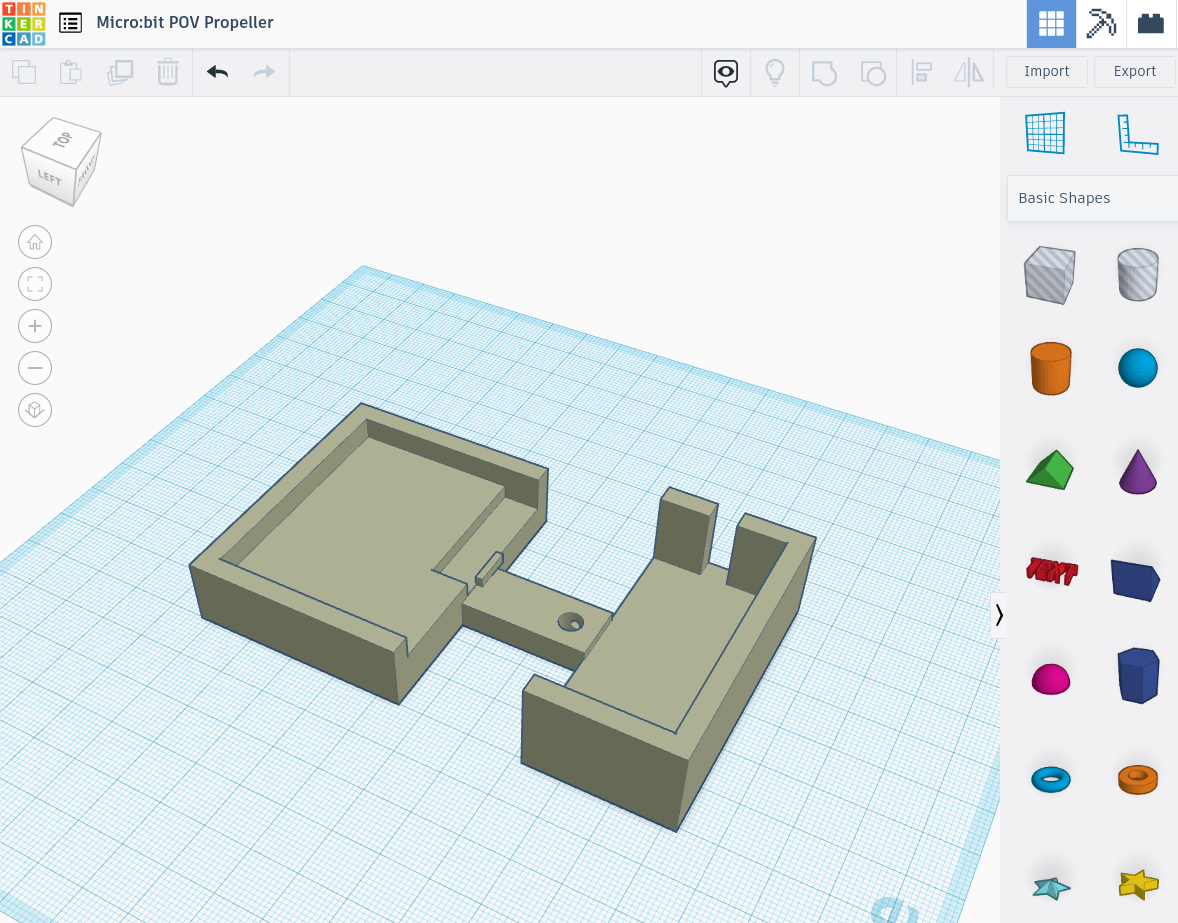
Task: Click the Copy toolbar icon
Action: tap(24, 72)
